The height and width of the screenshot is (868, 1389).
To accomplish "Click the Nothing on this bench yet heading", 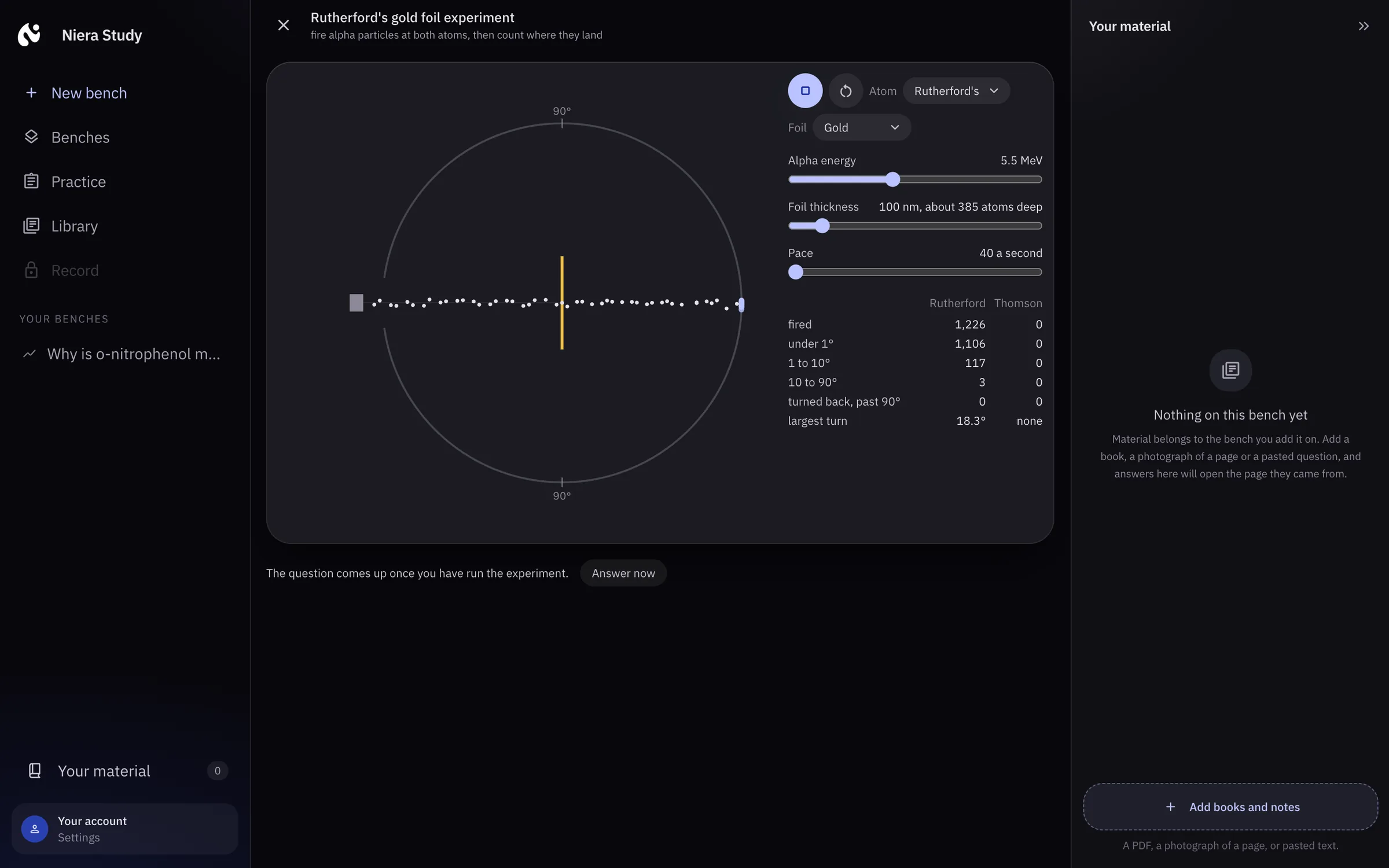I will (1230, 415).
